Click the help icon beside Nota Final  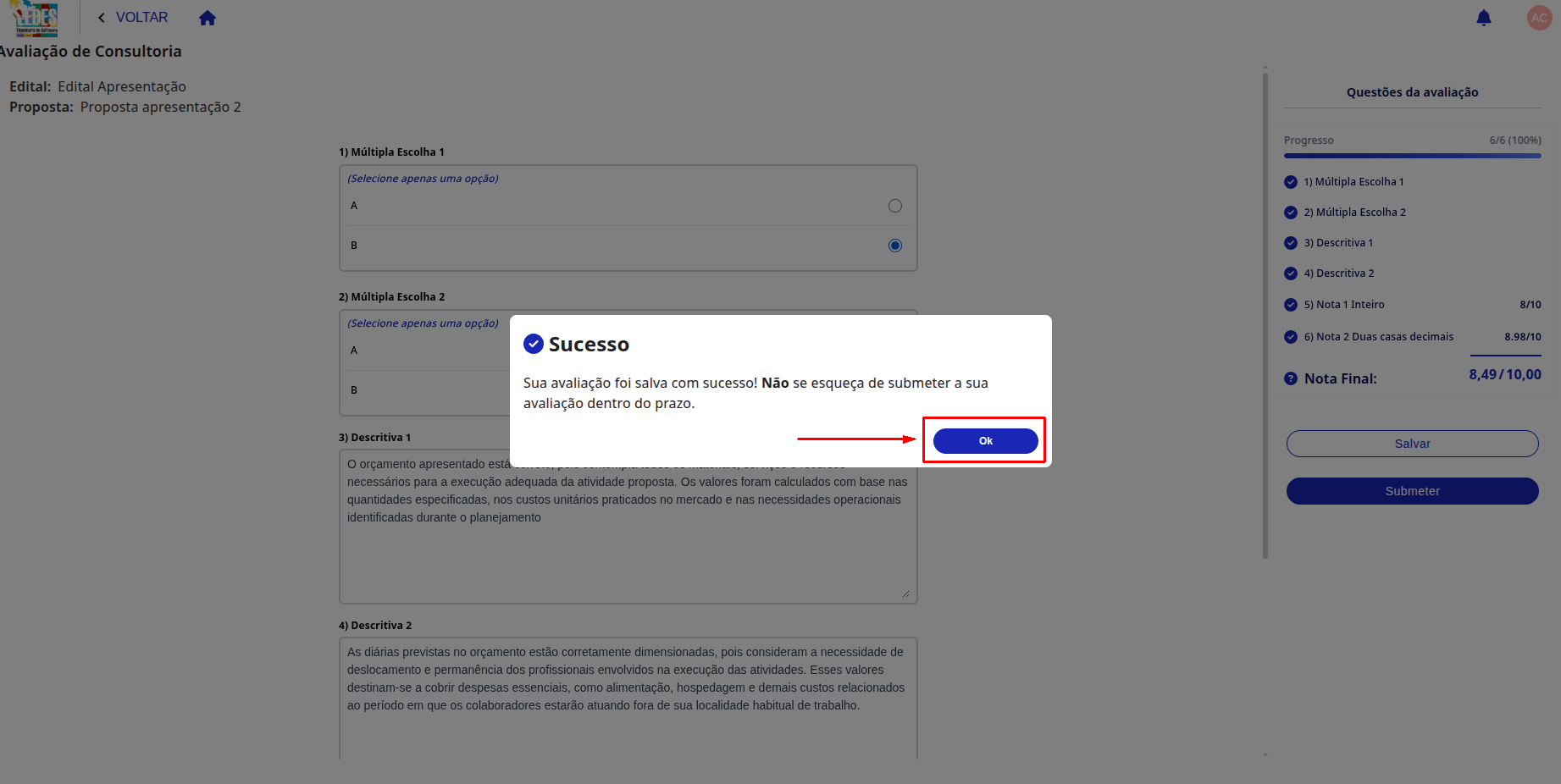(x=1290, y=378)
